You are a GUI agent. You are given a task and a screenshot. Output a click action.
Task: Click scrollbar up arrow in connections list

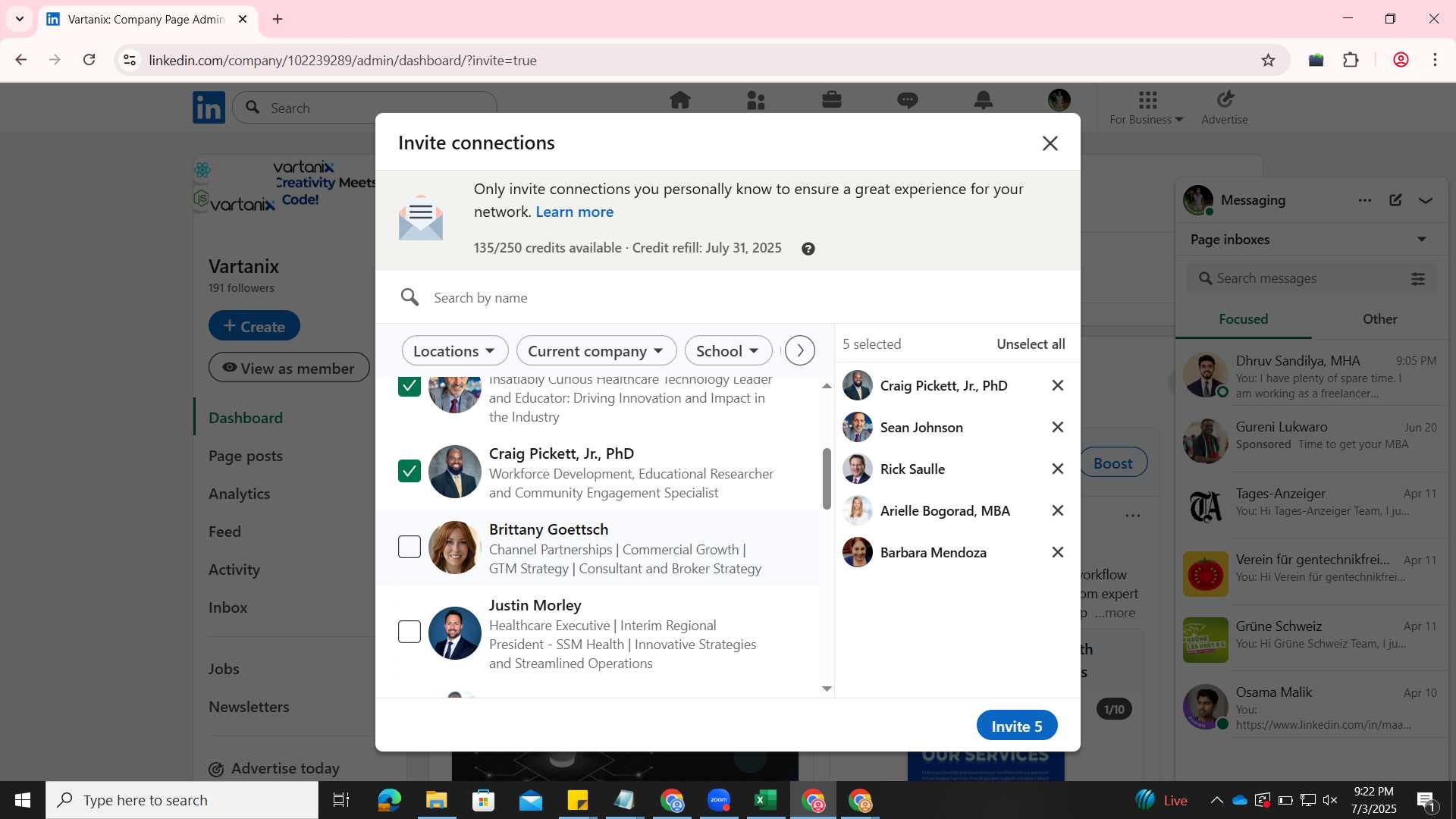click(x=827, y=386)
